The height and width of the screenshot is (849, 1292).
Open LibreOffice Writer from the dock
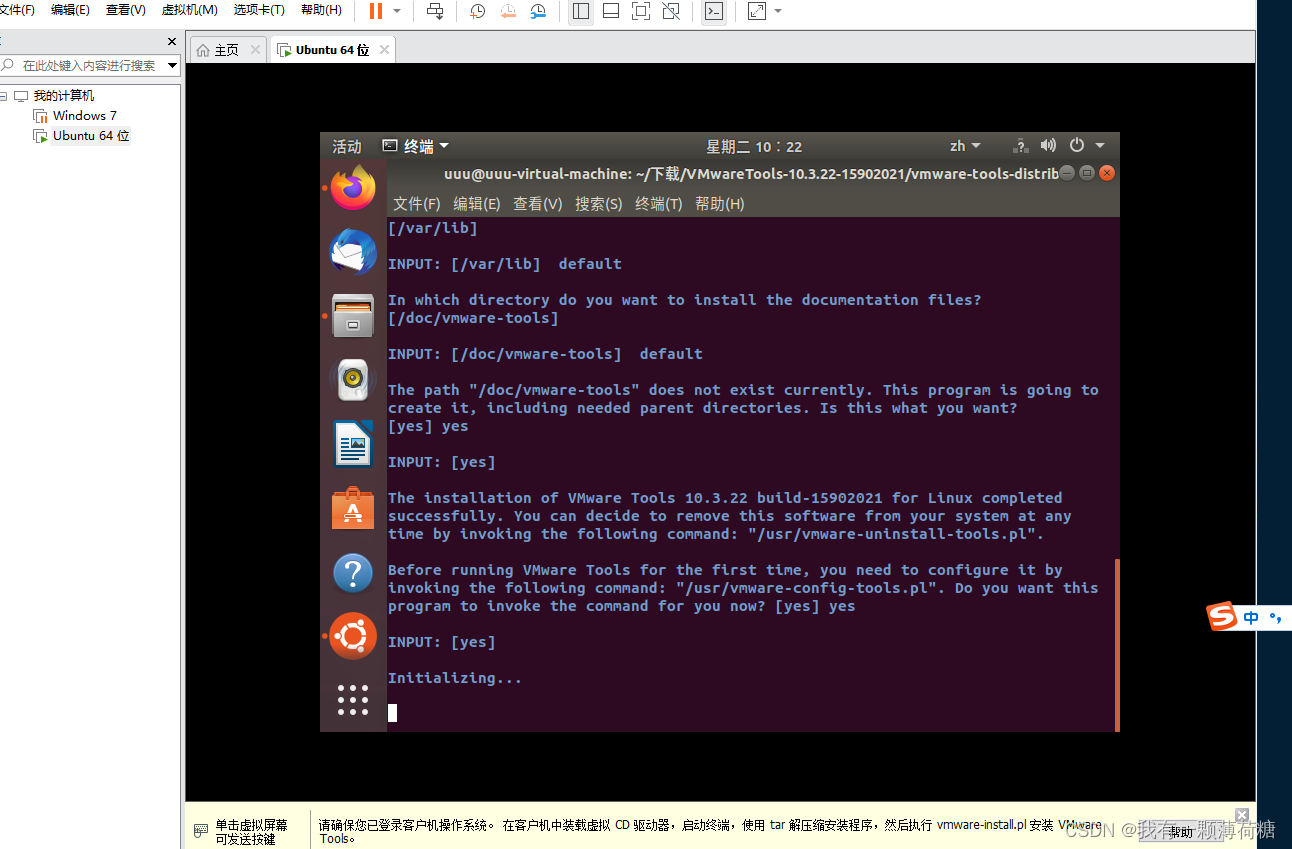click(353, 444)
